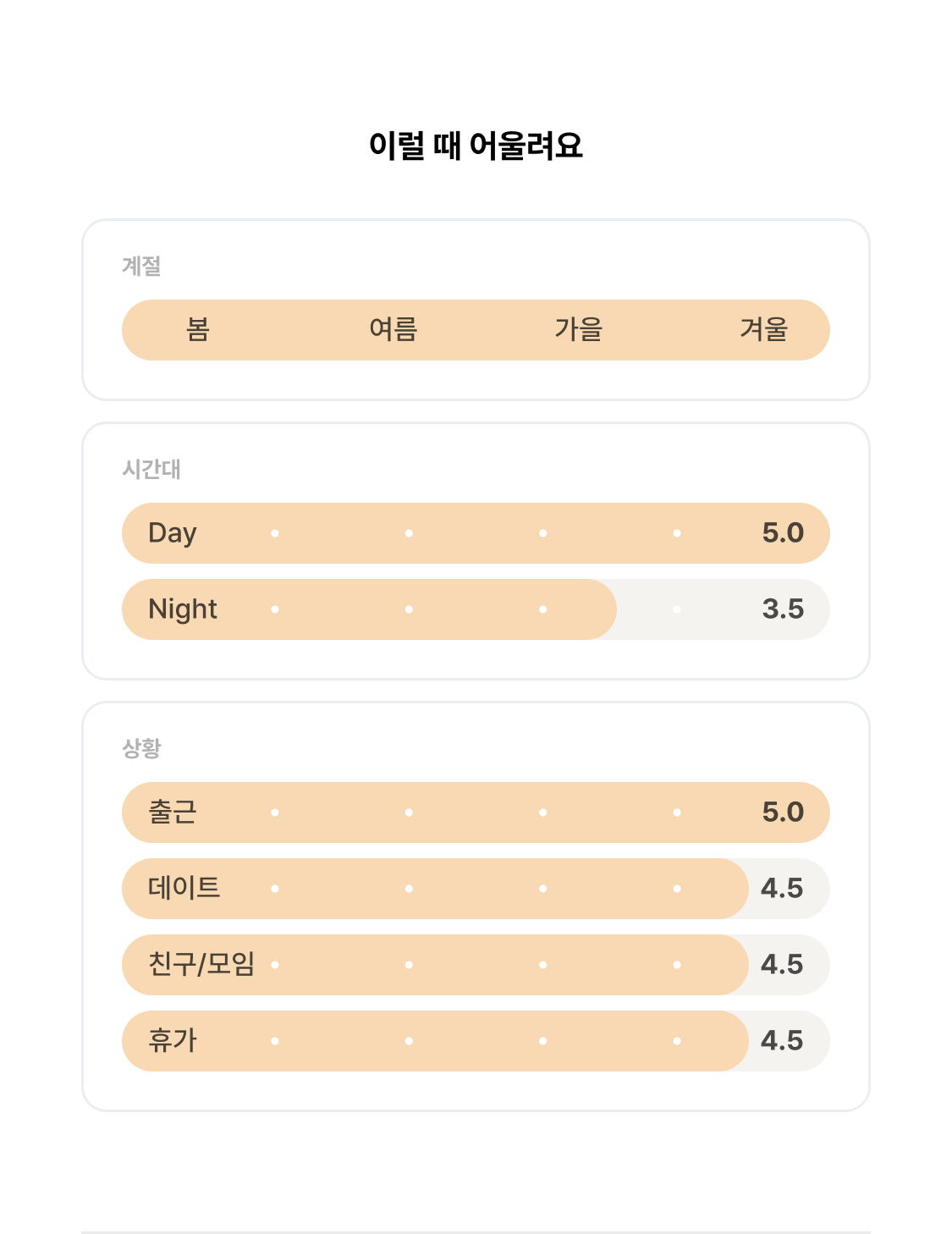Click the 시간대 section label

pyautogui.click(x=151, y=469)
